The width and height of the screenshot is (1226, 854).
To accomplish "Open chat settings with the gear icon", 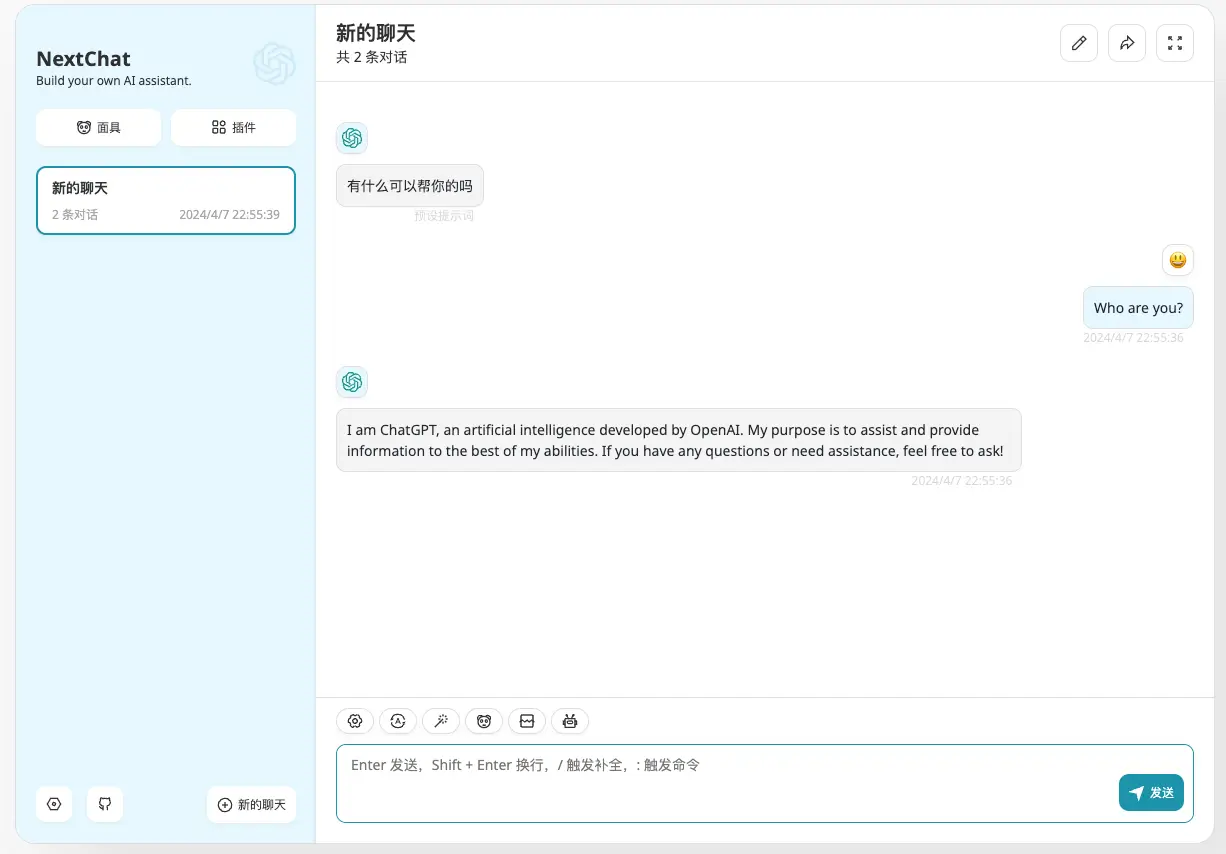I will click(355, 721).
